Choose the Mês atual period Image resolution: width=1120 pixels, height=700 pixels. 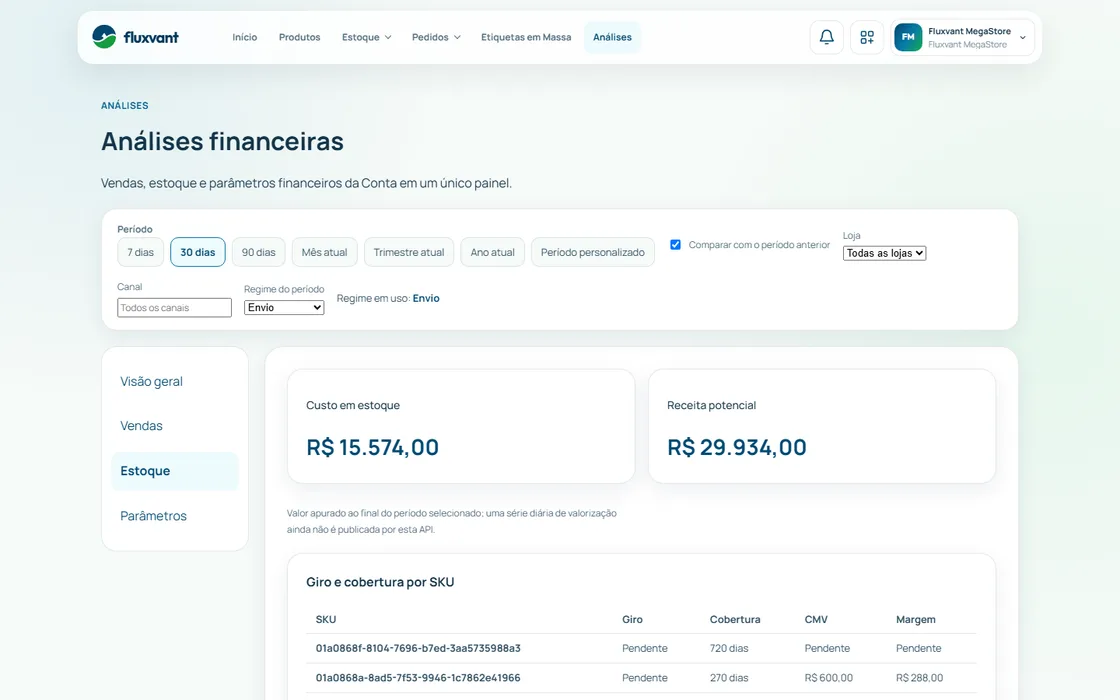click(x=324, y=252)
